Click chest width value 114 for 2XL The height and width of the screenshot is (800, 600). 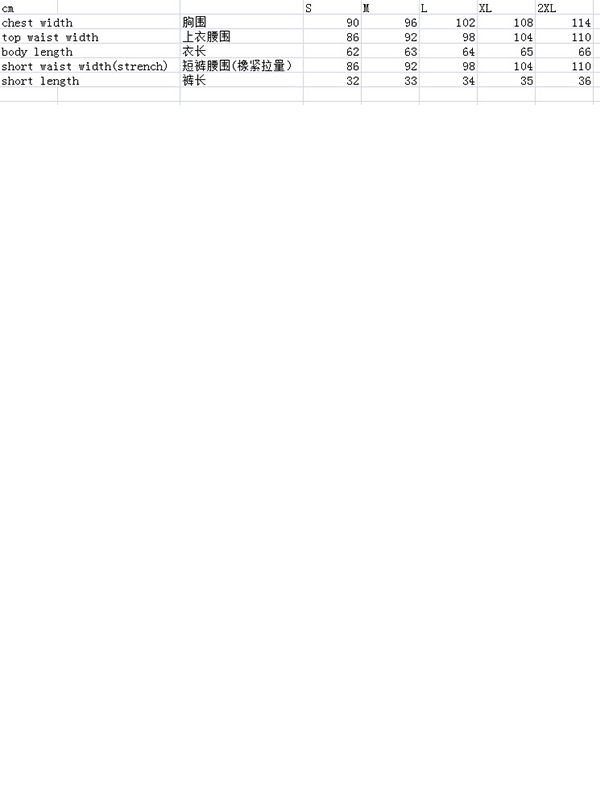point(565,22)
